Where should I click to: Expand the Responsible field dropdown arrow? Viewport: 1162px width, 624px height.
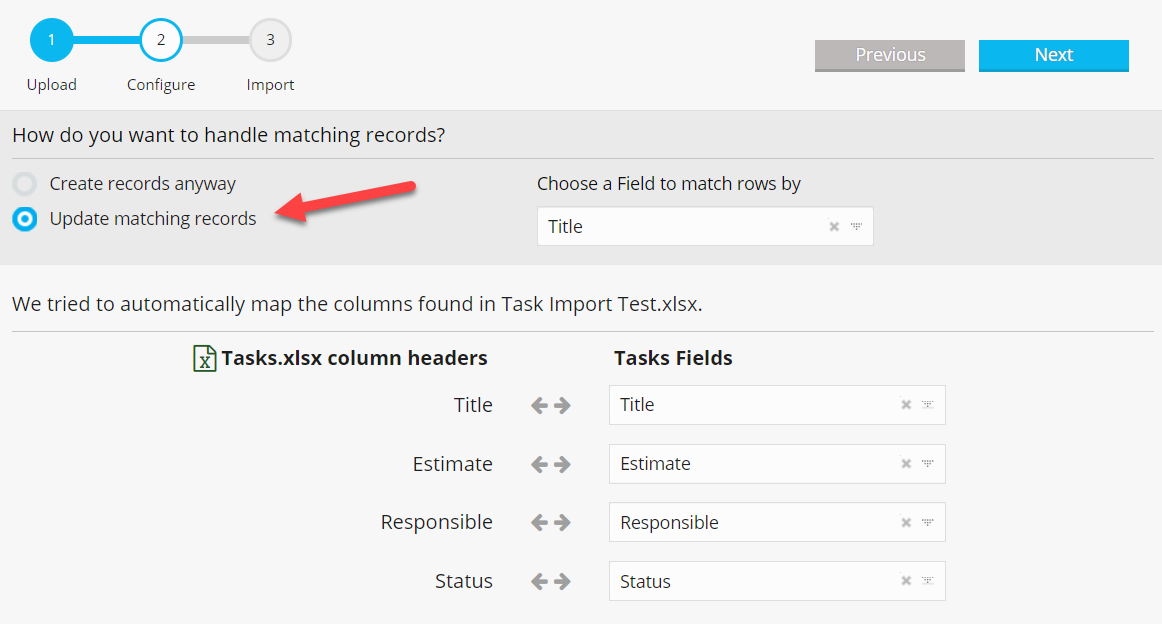tap(928, 523)
